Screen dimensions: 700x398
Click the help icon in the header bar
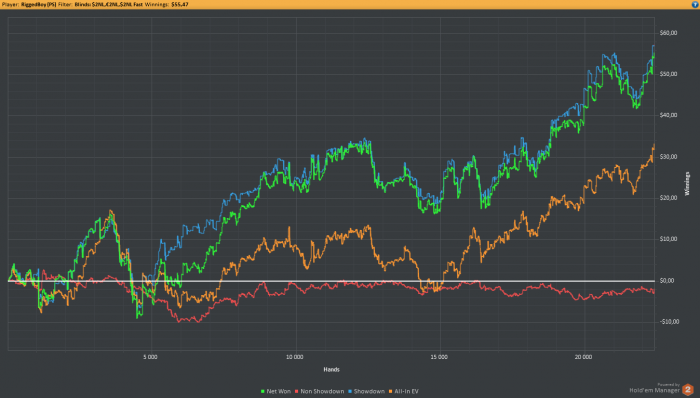click(x=695, y=4)
